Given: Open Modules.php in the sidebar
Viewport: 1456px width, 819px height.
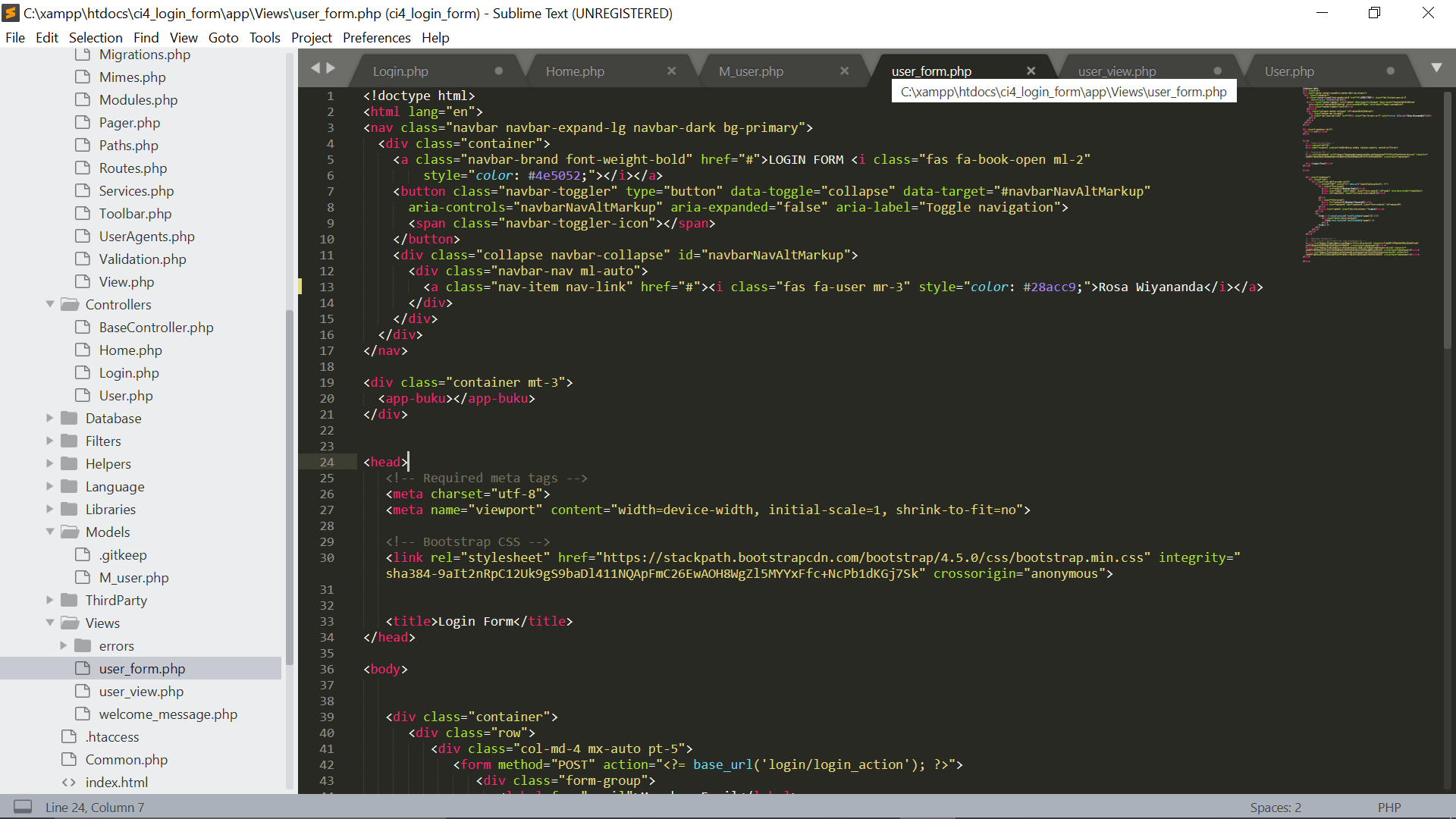Looking at the screenshot, I should click(138, 100).
